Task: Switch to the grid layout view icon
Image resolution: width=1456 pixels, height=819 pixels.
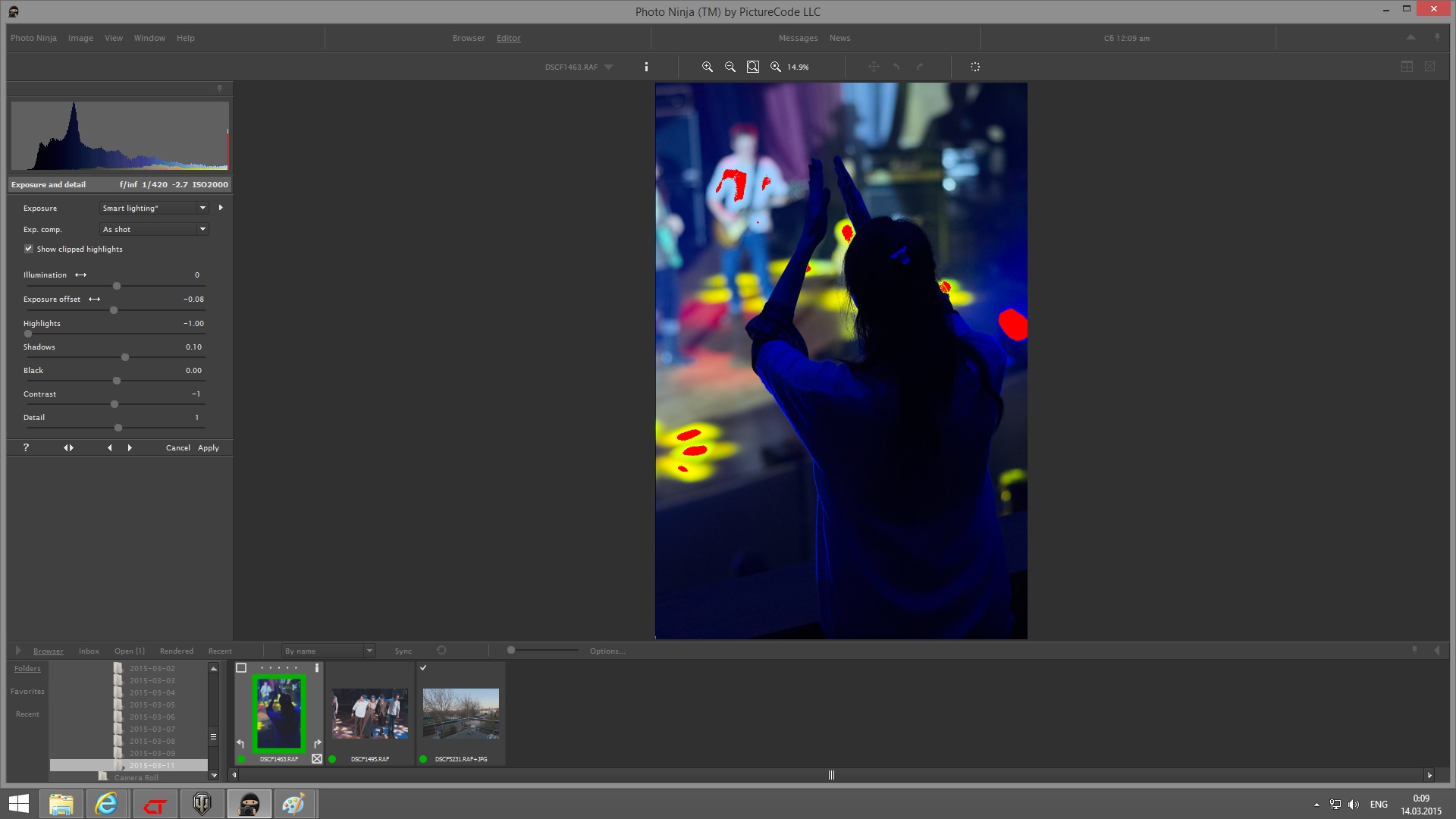Action: 1407,67
